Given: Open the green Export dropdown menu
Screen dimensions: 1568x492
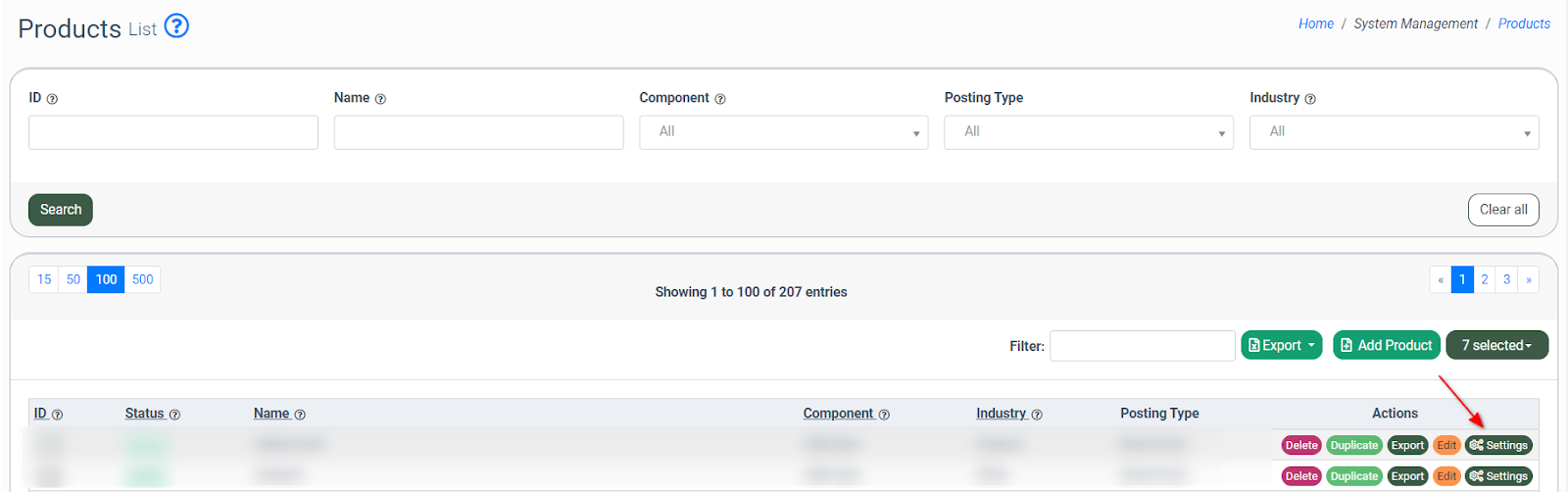Looking at the screenshot, I should (x=1281, y=345).
